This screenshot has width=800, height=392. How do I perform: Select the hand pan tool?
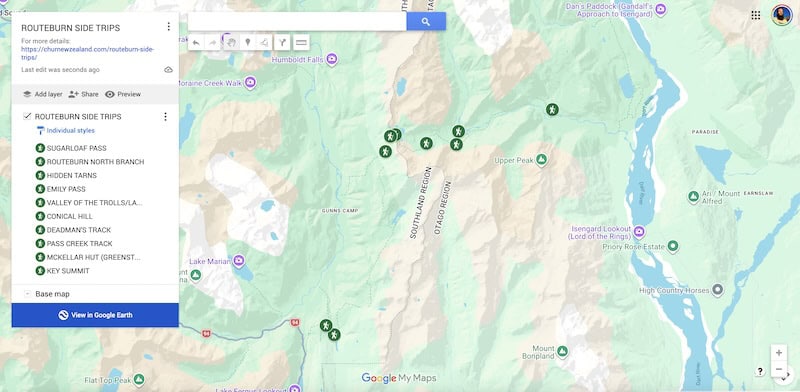(x=231, y=42)
